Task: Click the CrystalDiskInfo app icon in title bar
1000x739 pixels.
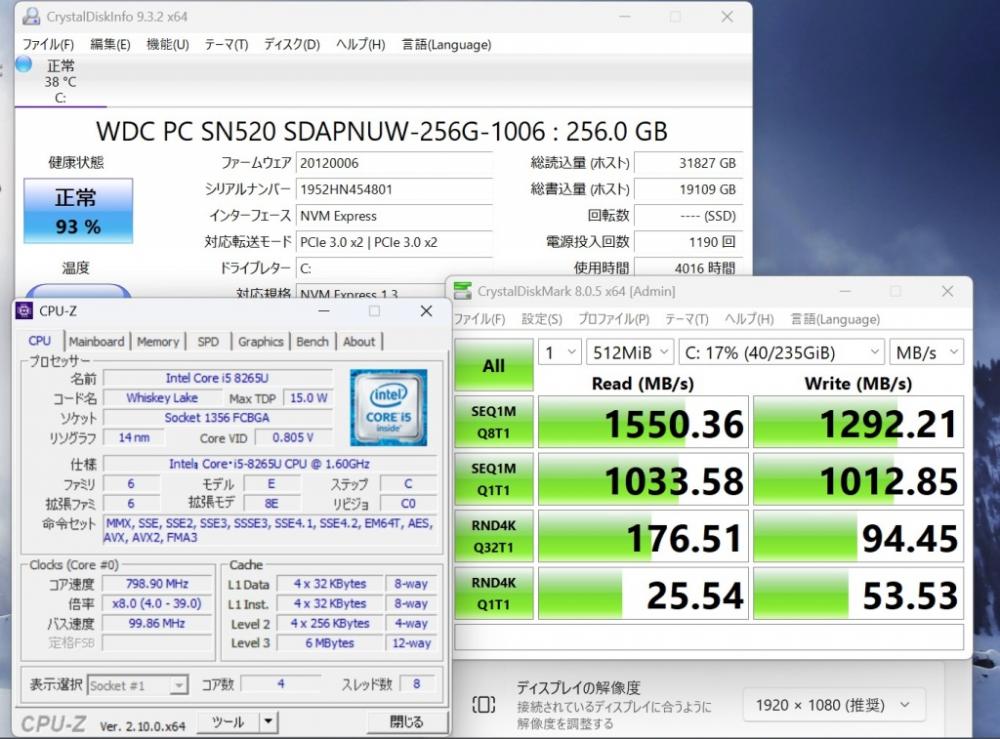Action: coord(30,16)
